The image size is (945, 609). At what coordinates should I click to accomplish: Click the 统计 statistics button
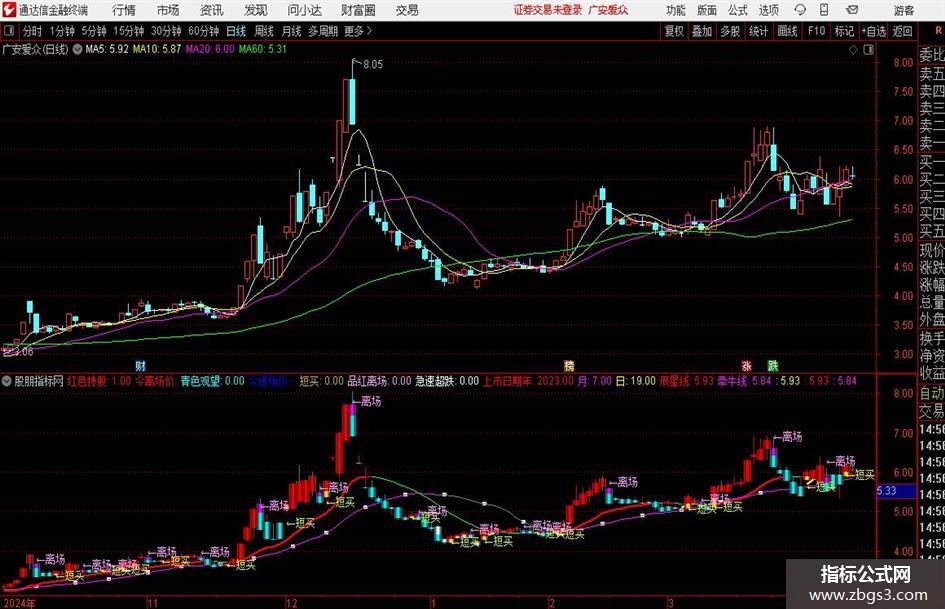tap(758, 31)
